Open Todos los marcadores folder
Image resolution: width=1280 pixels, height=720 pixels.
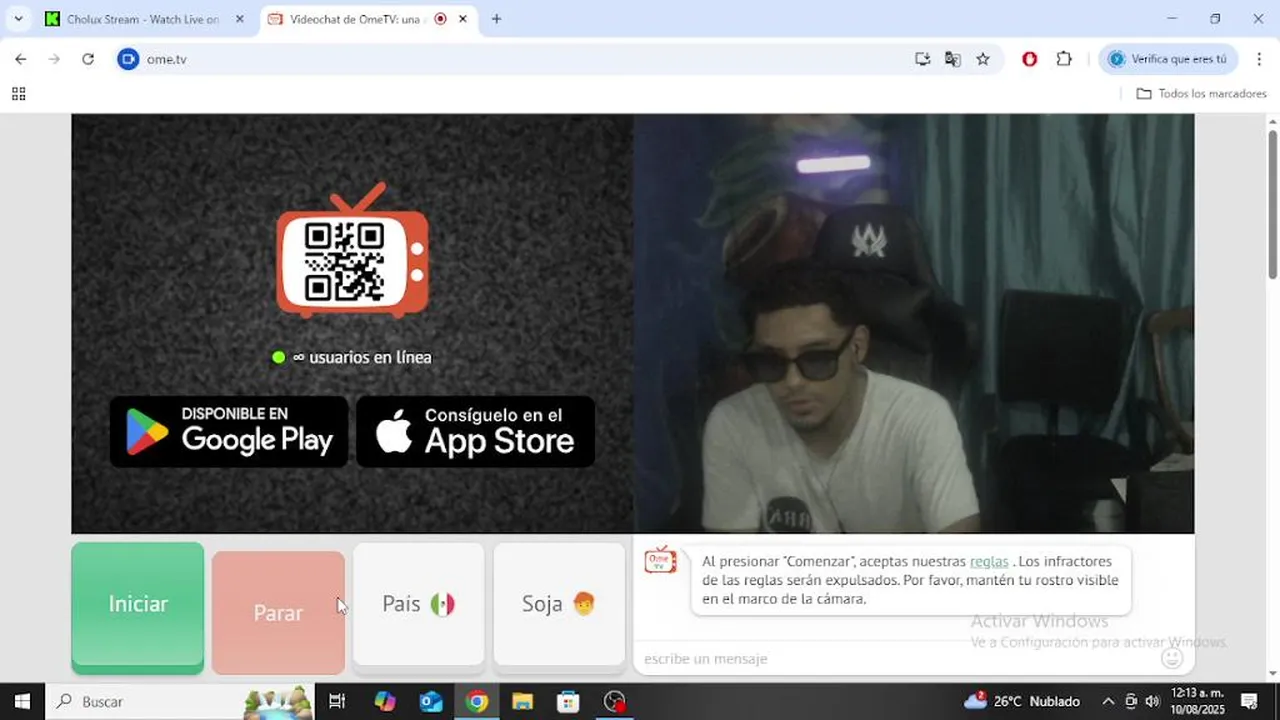click(1201, 94)
